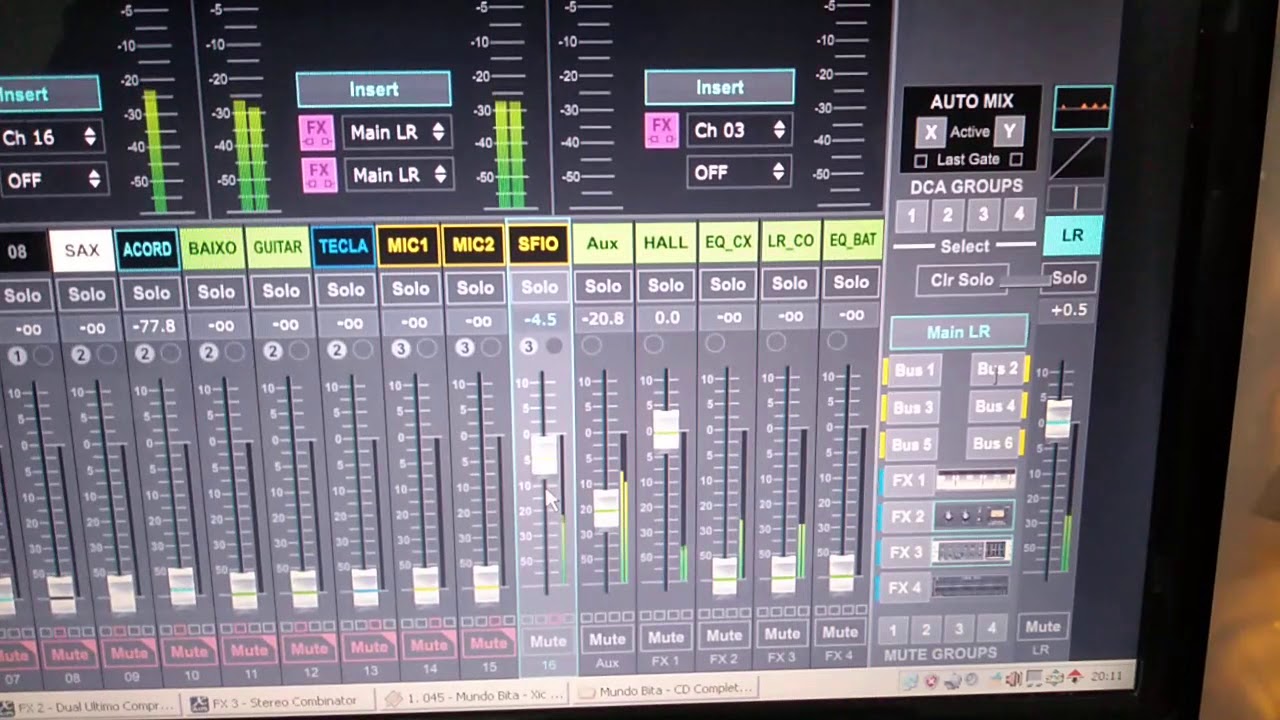Activate mute group 2

click(926, 630)
